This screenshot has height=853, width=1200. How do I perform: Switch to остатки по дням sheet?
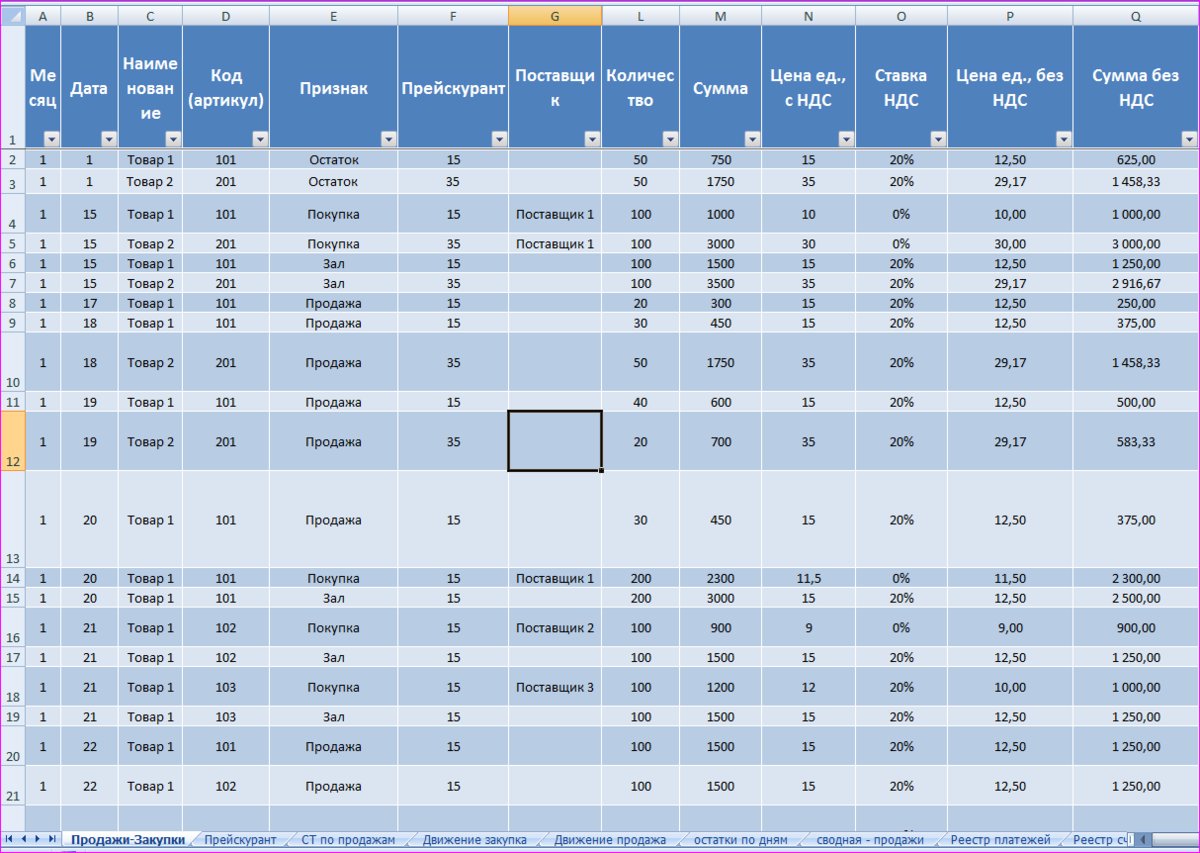741,840
